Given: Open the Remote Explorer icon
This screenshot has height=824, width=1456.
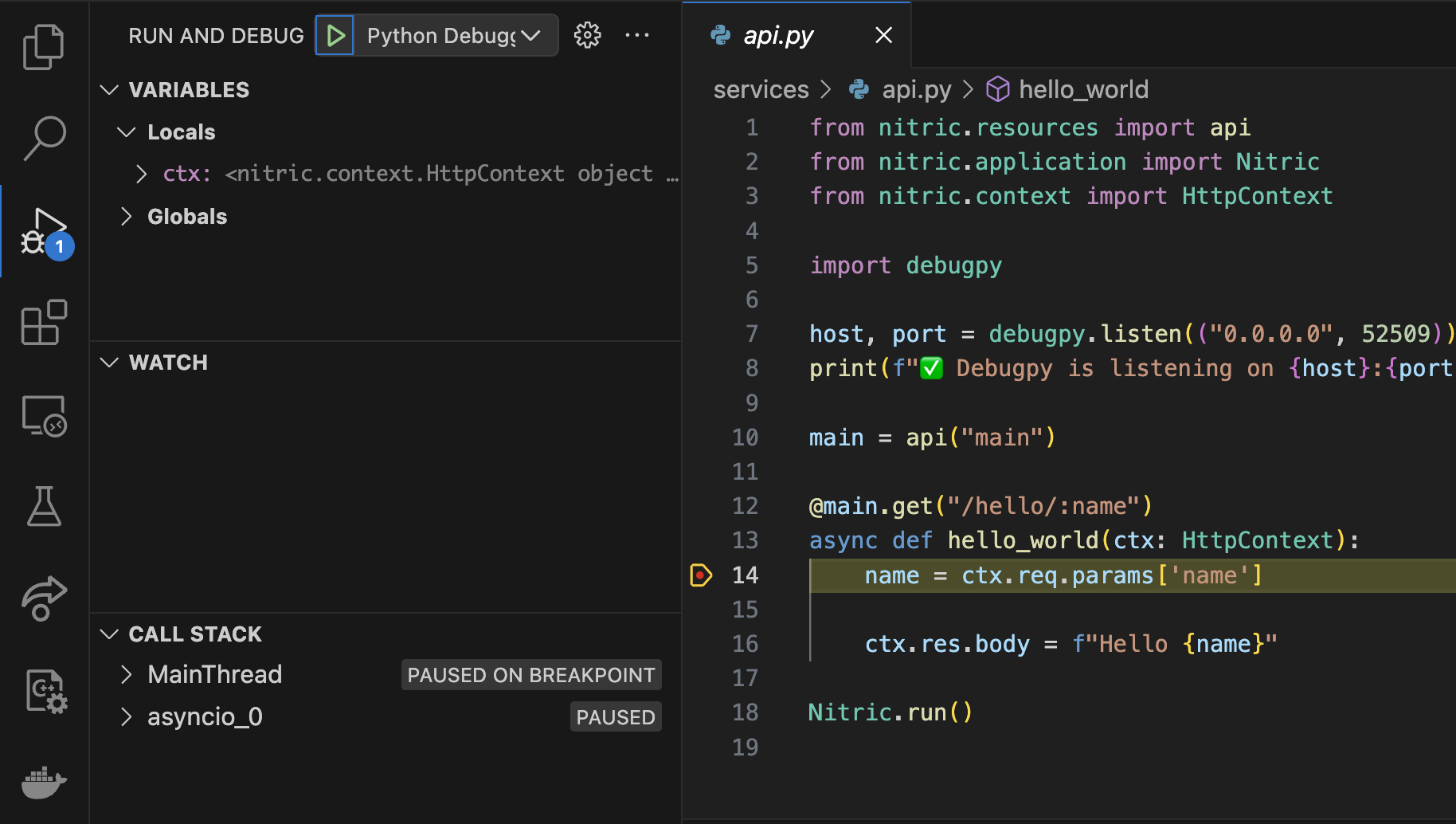Looking at the screenshot, I should point(44,415).
